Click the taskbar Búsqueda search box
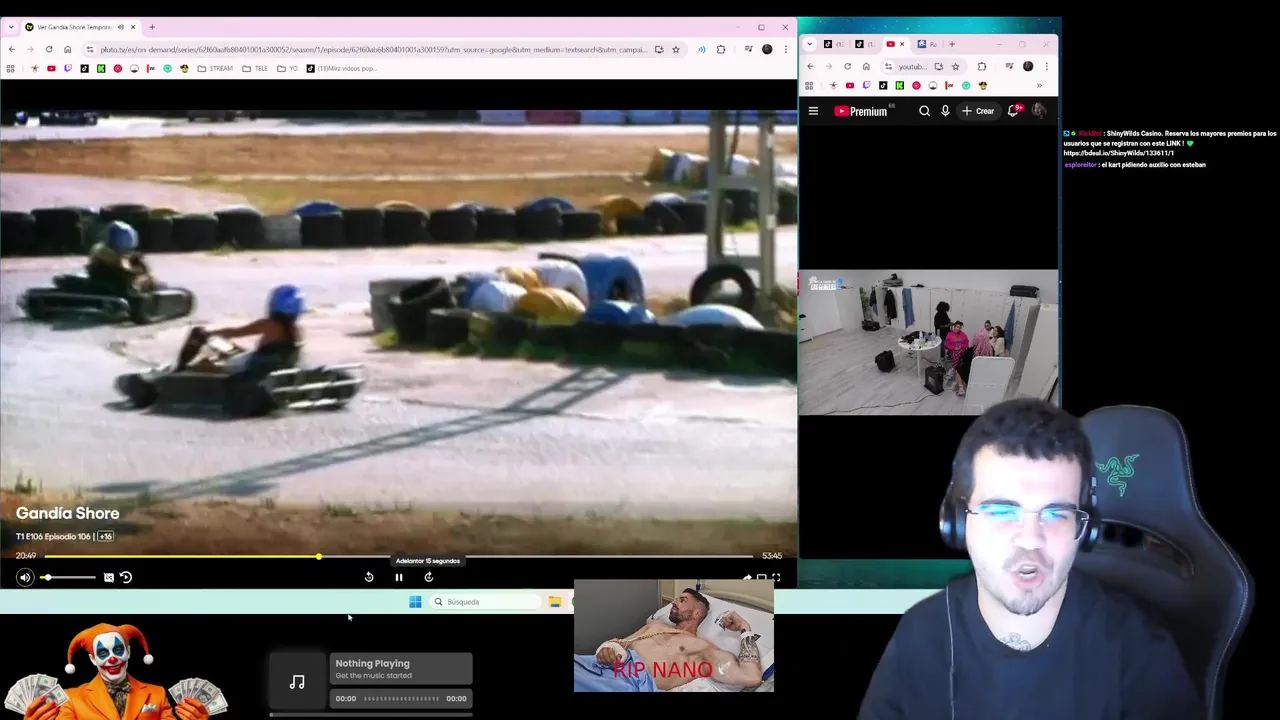1280x720 pixels. (x=485, y=602)
